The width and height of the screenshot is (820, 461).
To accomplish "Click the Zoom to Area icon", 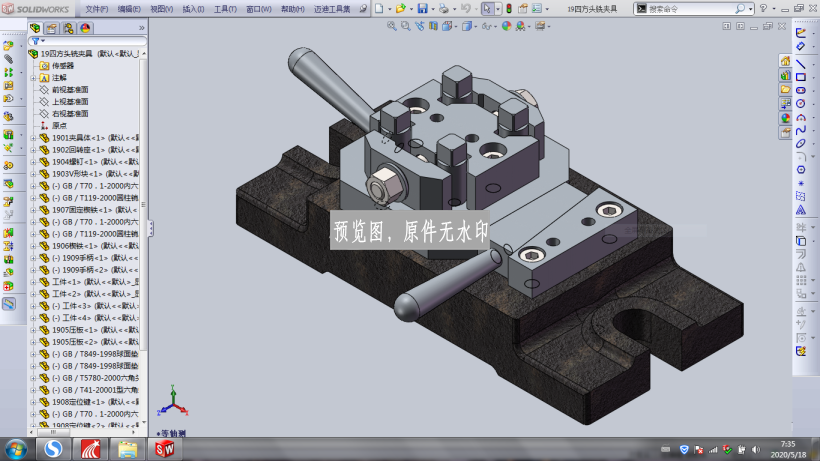I will point(405,26).
